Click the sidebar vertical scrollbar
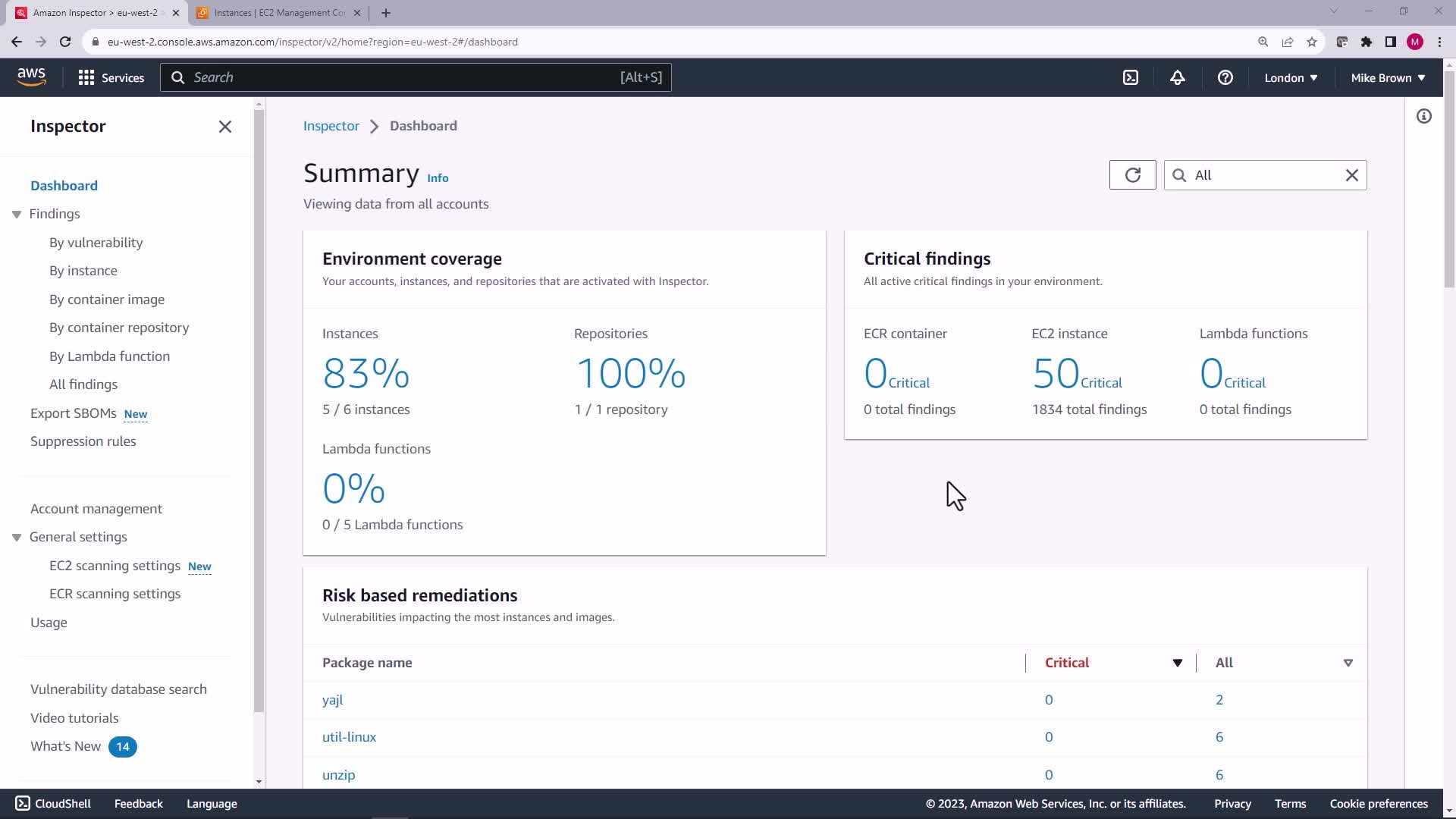 (259, 409)
